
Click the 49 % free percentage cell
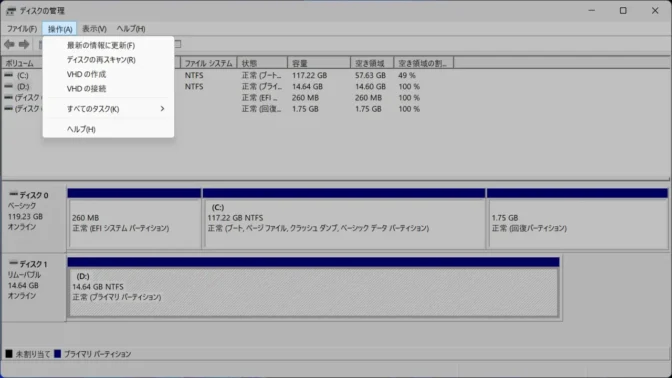coord(407,75)
